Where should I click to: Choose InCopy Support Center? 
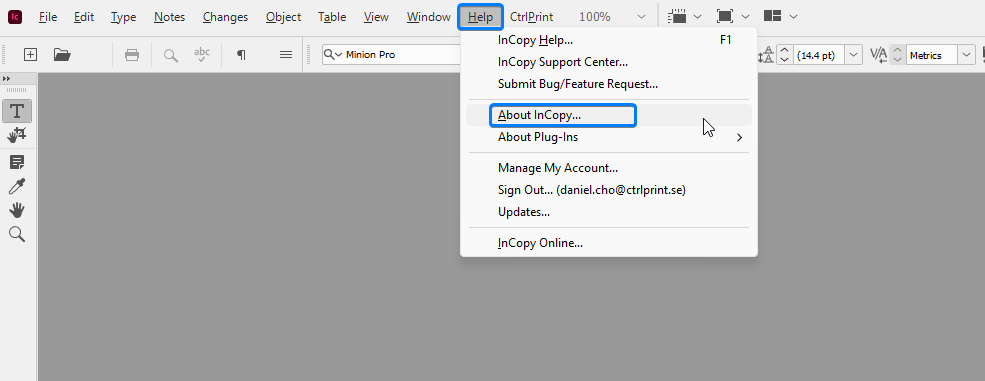tap(609, 62)
